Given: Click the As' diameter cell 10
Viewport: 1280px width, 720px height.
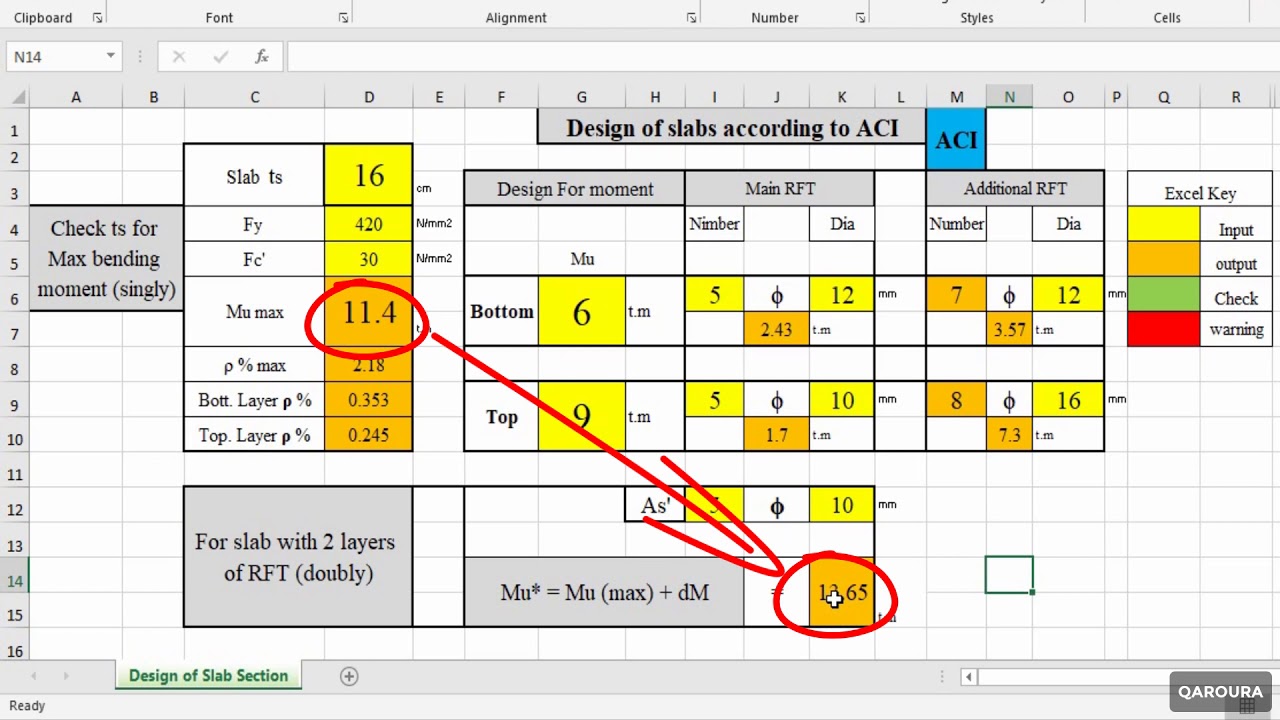Looking at the screenshot, I should pos(842,505).
